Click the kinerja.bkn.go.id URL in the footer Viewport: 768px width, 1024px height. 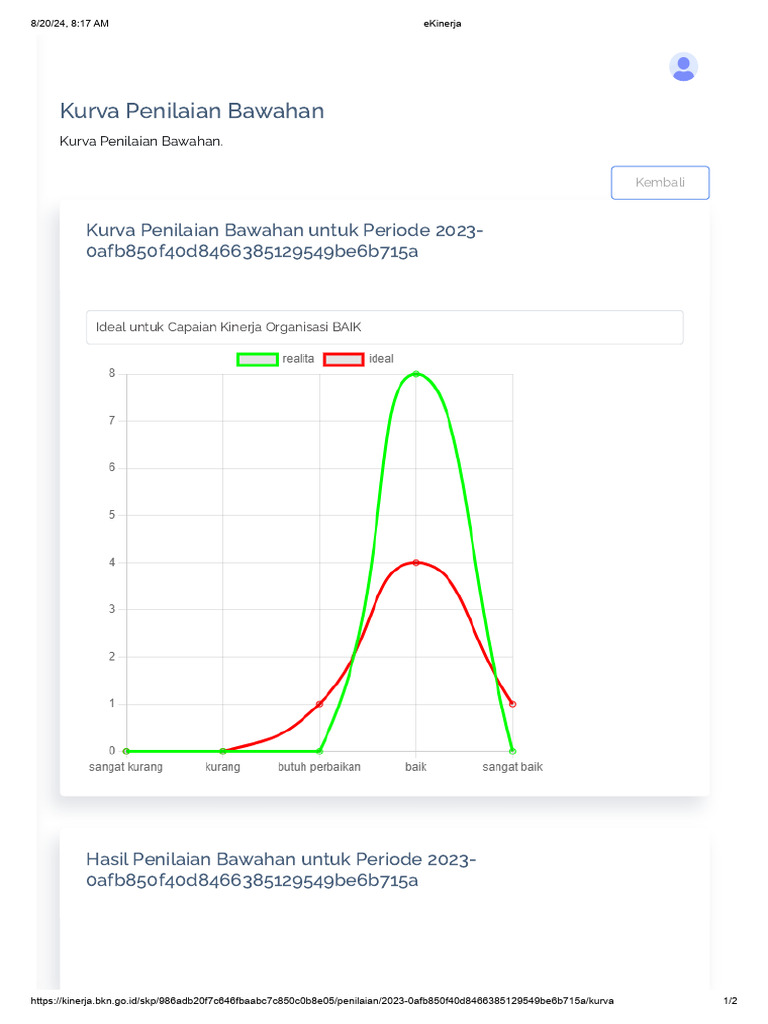click(322, 1001)
